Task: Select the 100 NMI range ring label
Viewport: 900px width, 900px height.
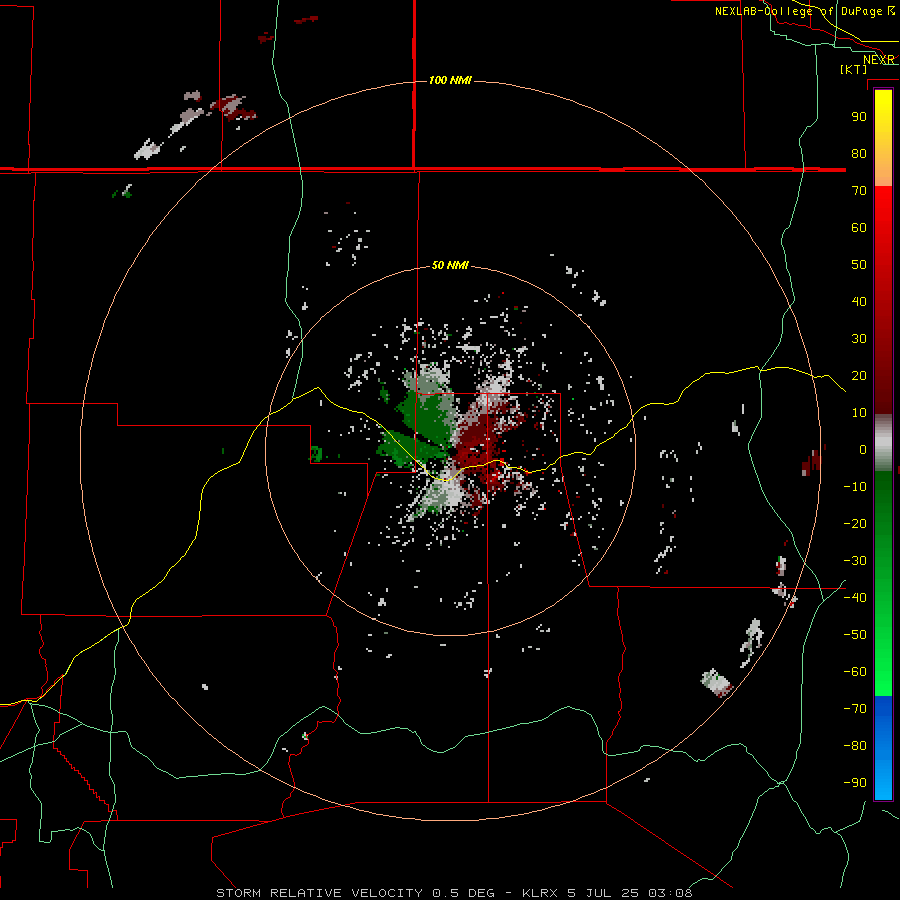Action: [x=450, y=80]
